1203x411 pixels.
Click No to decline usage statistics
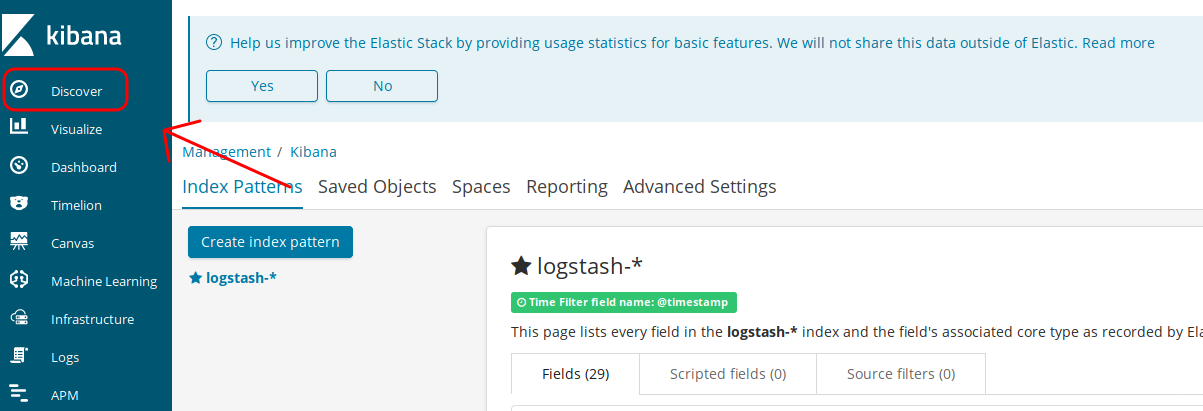(x=382, y=86)
